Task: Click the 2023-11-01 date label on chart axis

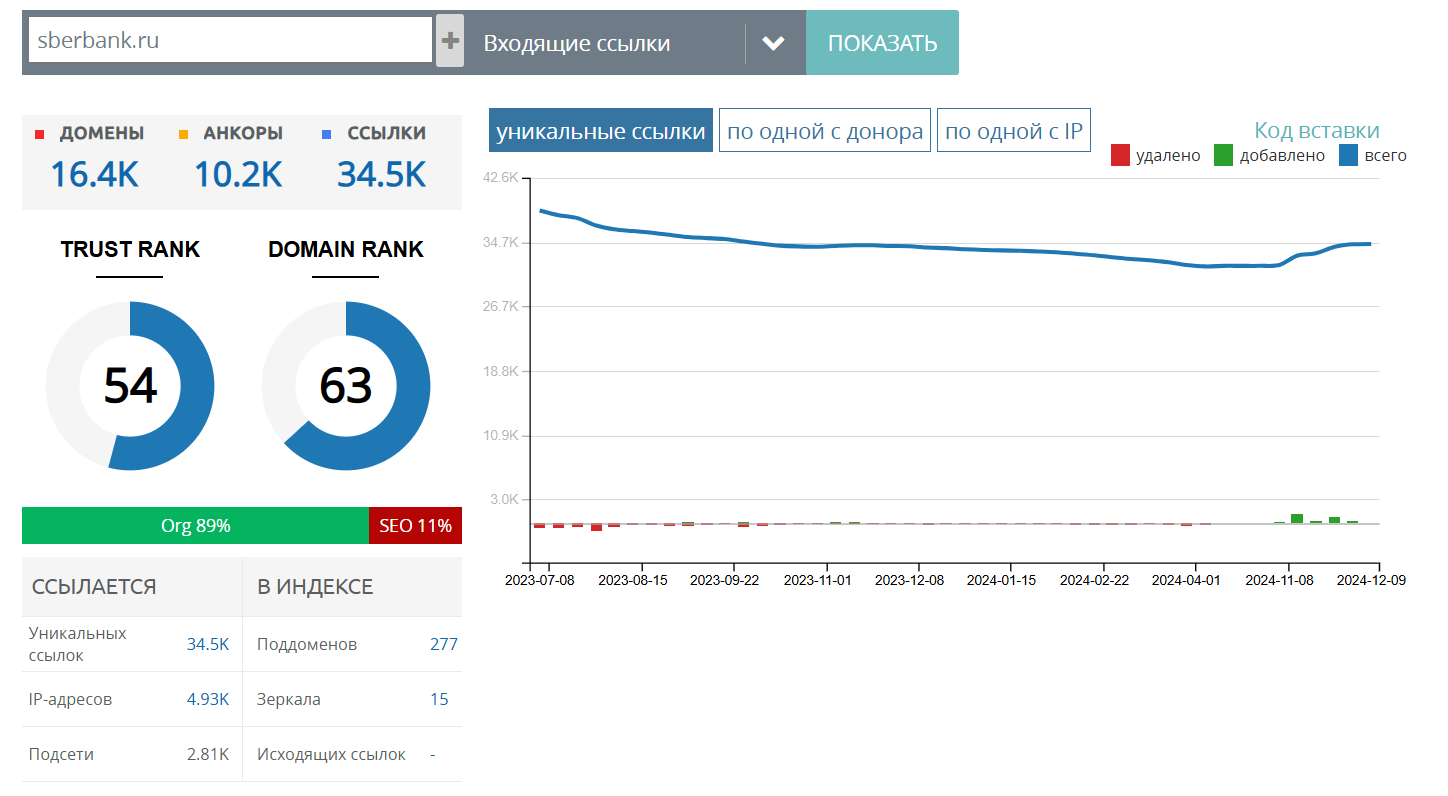Action: coord(818,580)
